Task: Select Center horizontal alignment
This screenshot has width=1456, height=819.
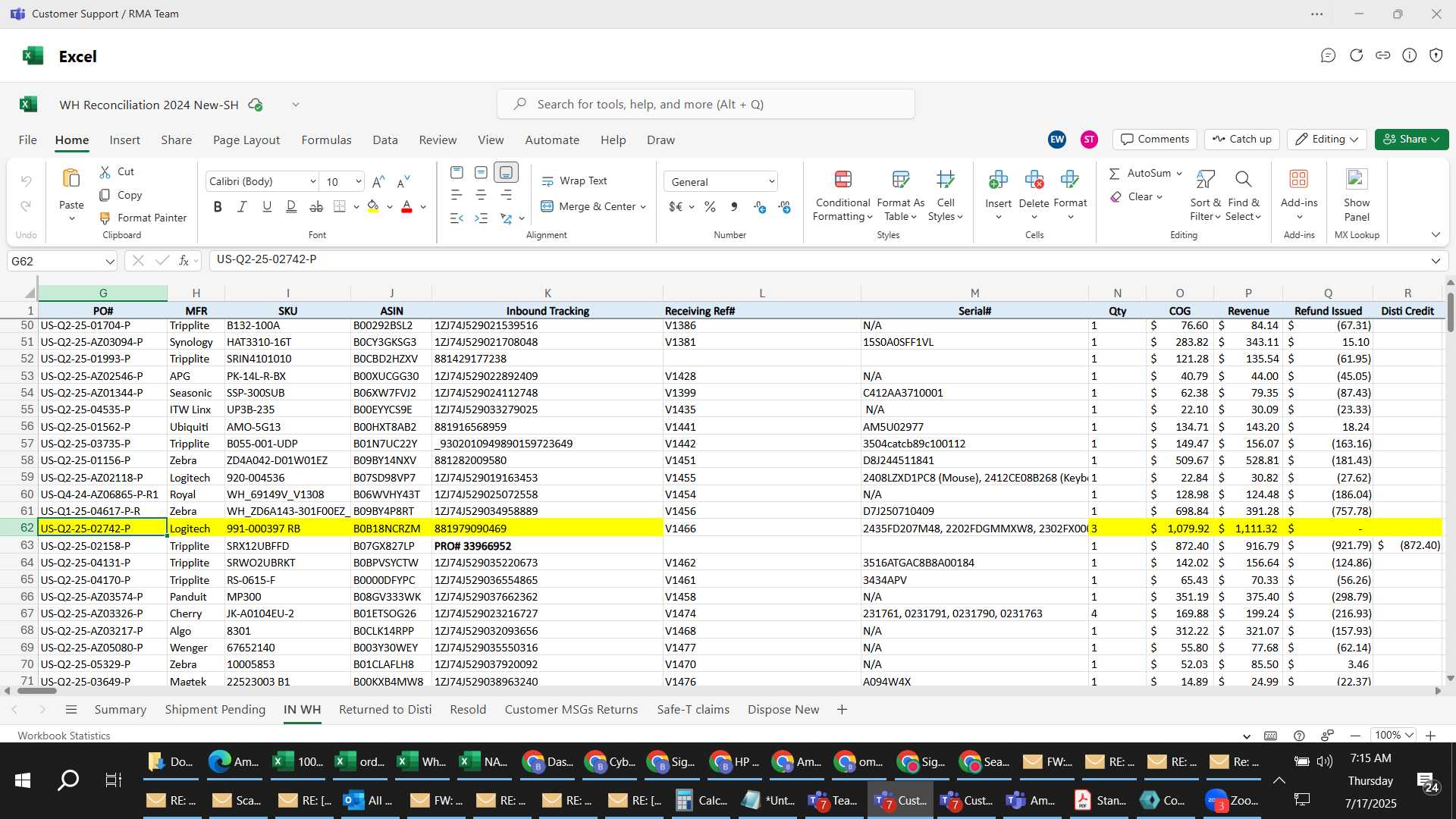Action: click(481, 196)
